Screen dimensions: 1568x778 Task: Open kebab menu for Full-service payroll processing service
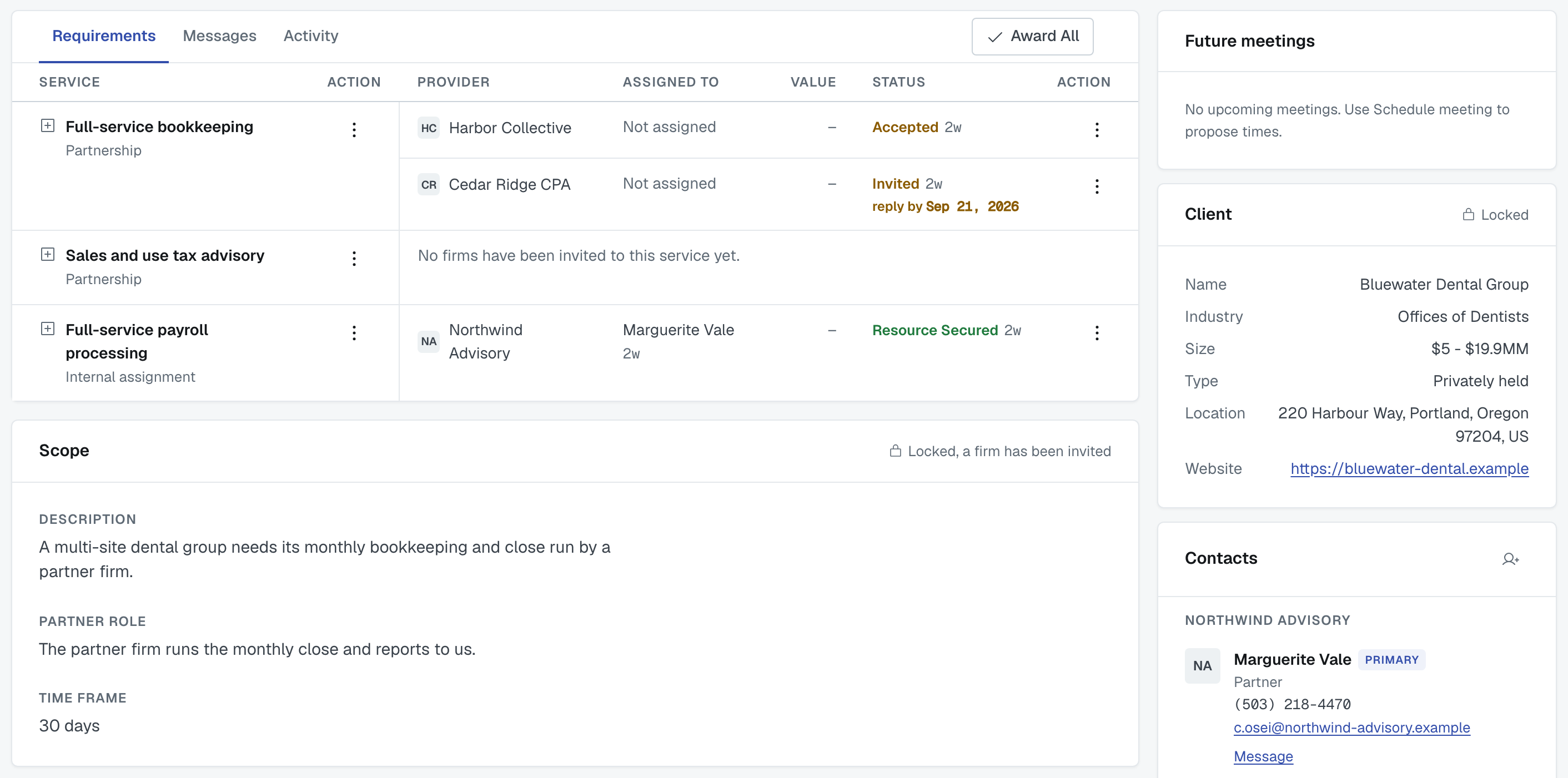tap(354, 333)
